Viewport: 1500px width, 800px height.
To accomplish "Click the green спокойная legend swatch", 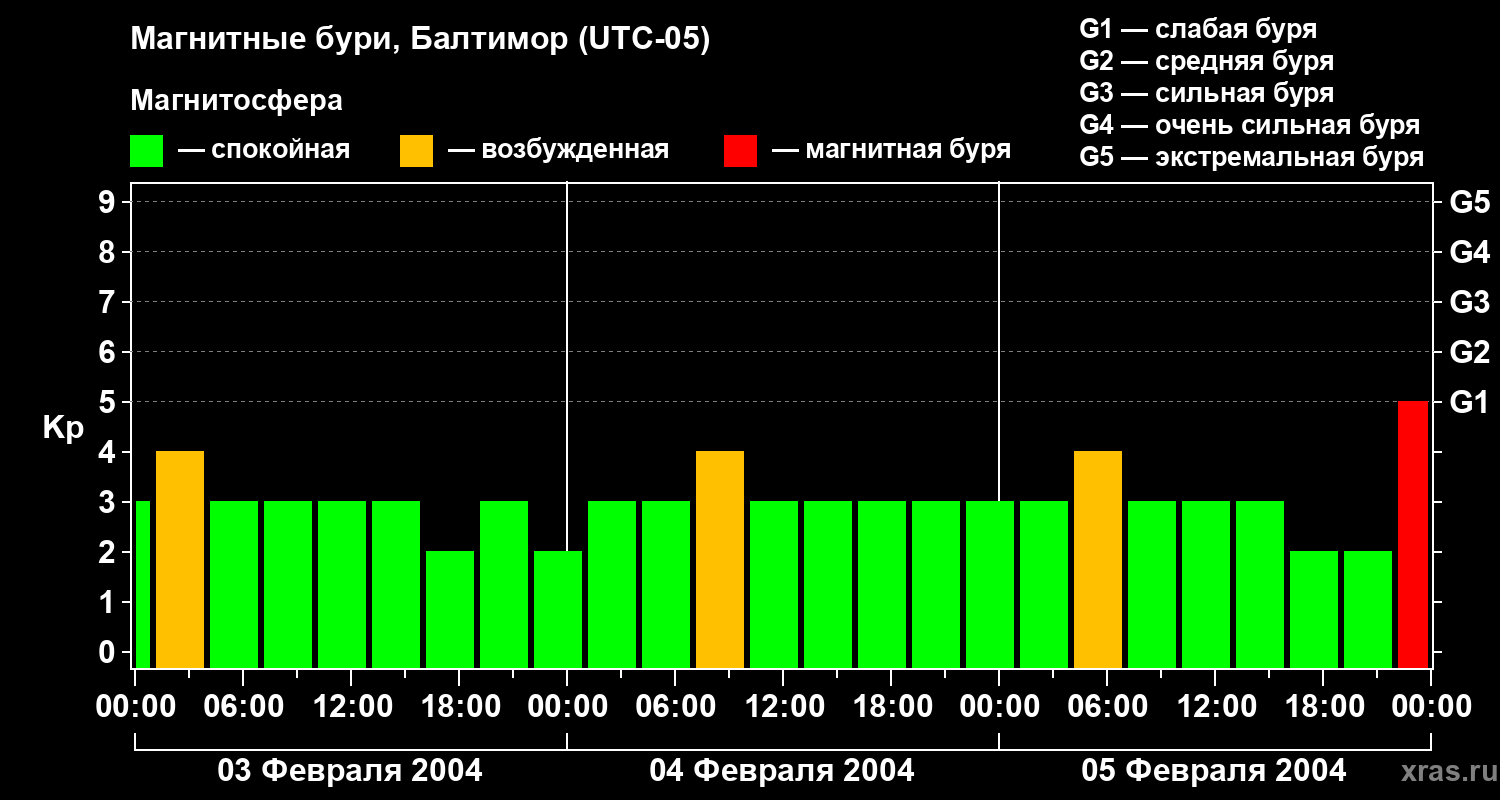I will (x=146, y=151).
